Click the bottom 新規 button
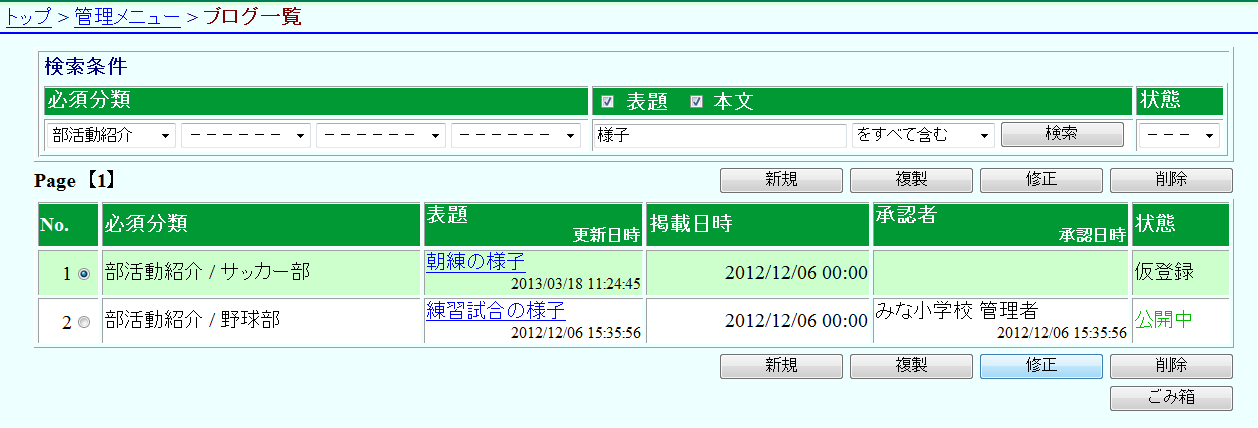Screen dimensions: 1258x428 tap(781, 366)
